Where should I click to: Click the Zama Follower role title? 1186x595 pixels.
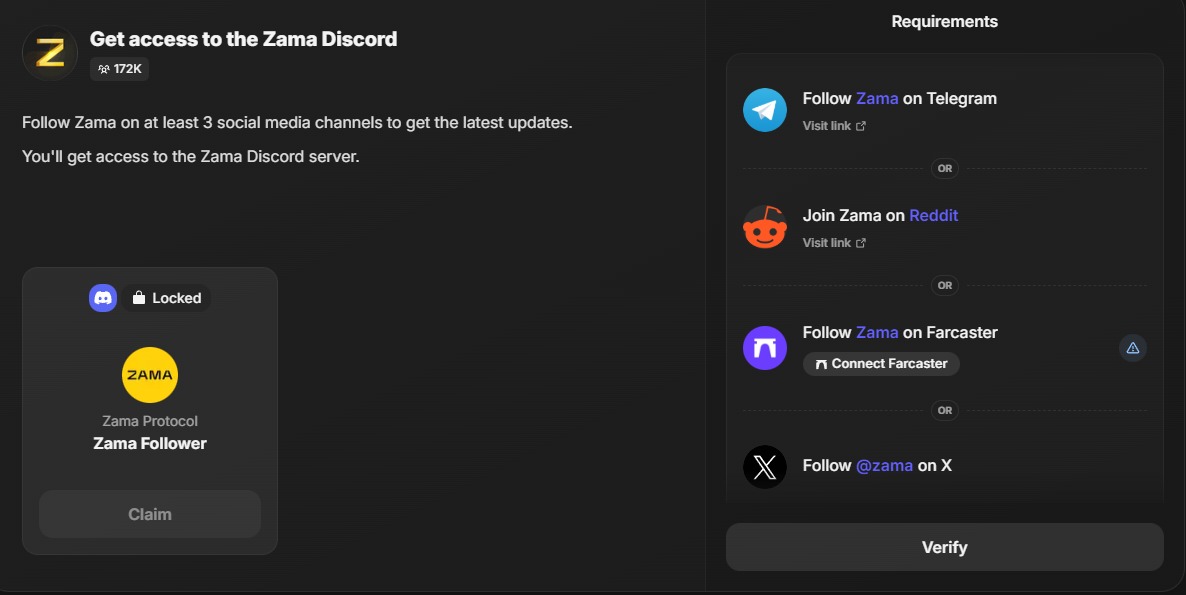[150, 443]
